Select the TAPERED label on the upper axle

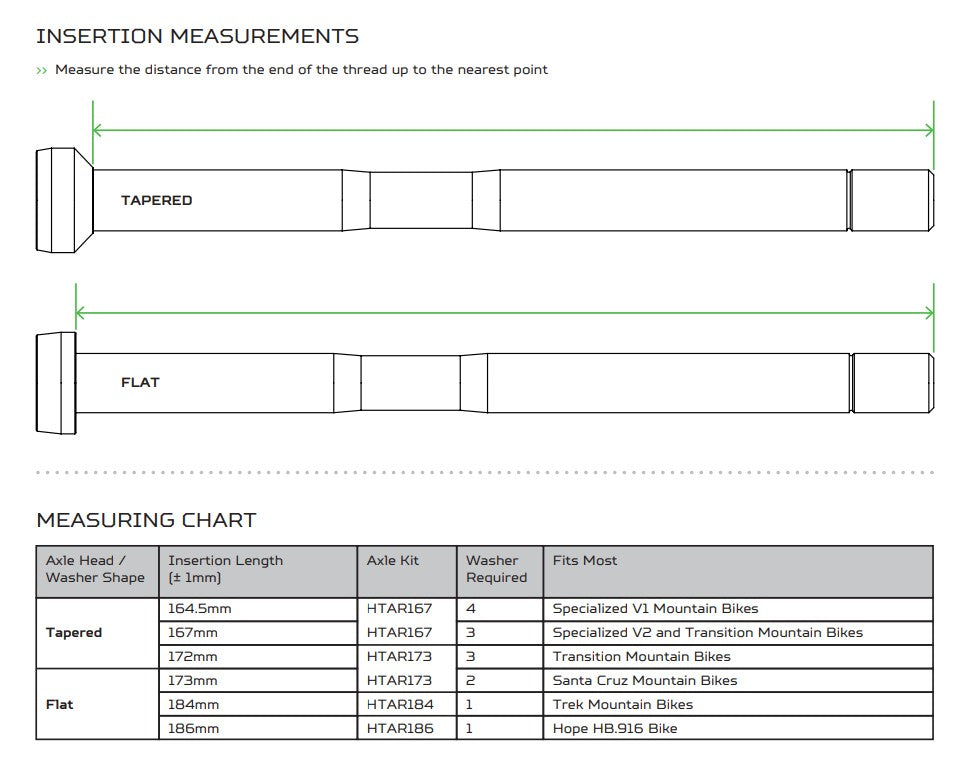tap(156, 201)
